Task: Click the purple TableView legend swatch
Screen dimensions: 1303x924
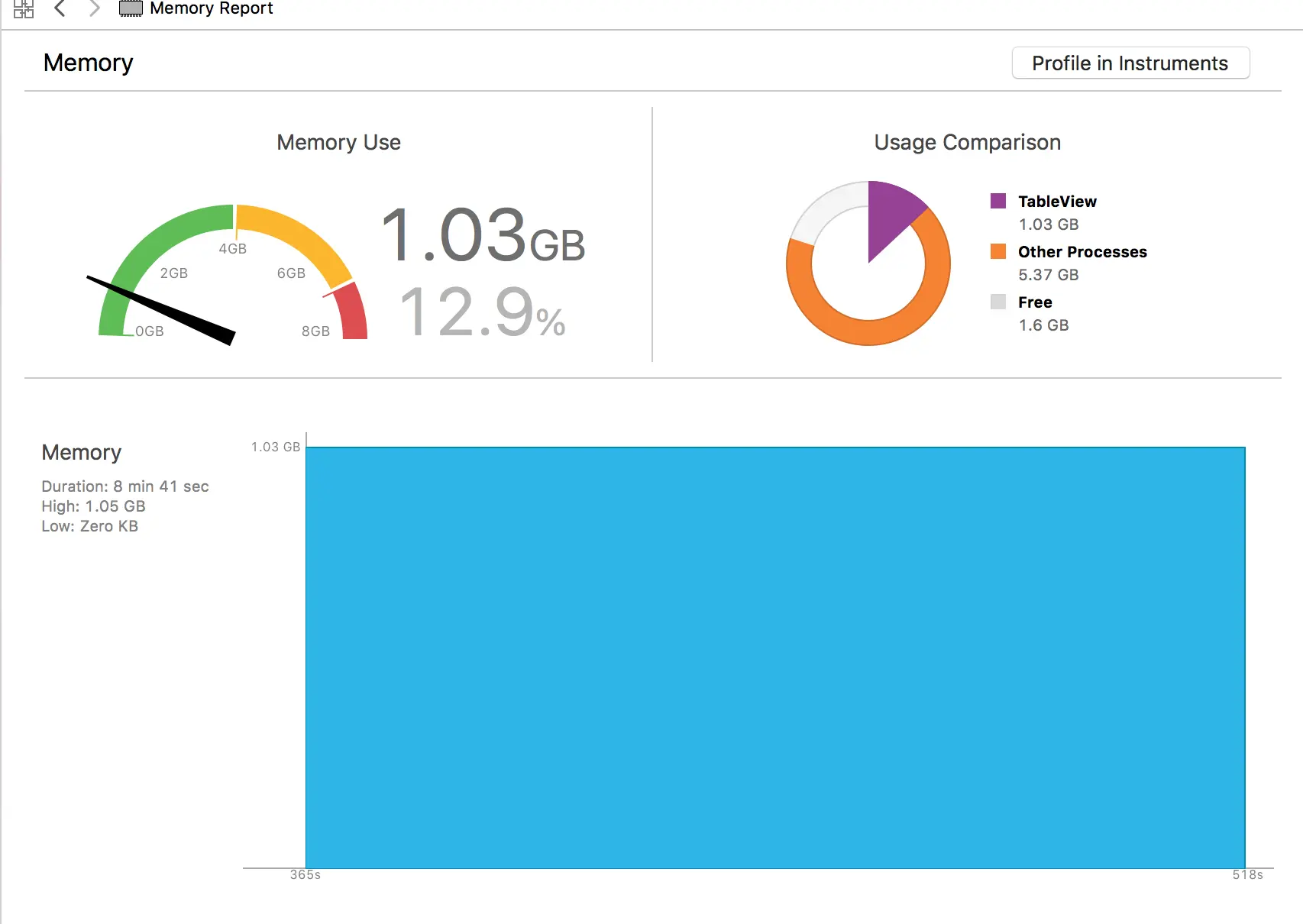Action: coord(998,201)
